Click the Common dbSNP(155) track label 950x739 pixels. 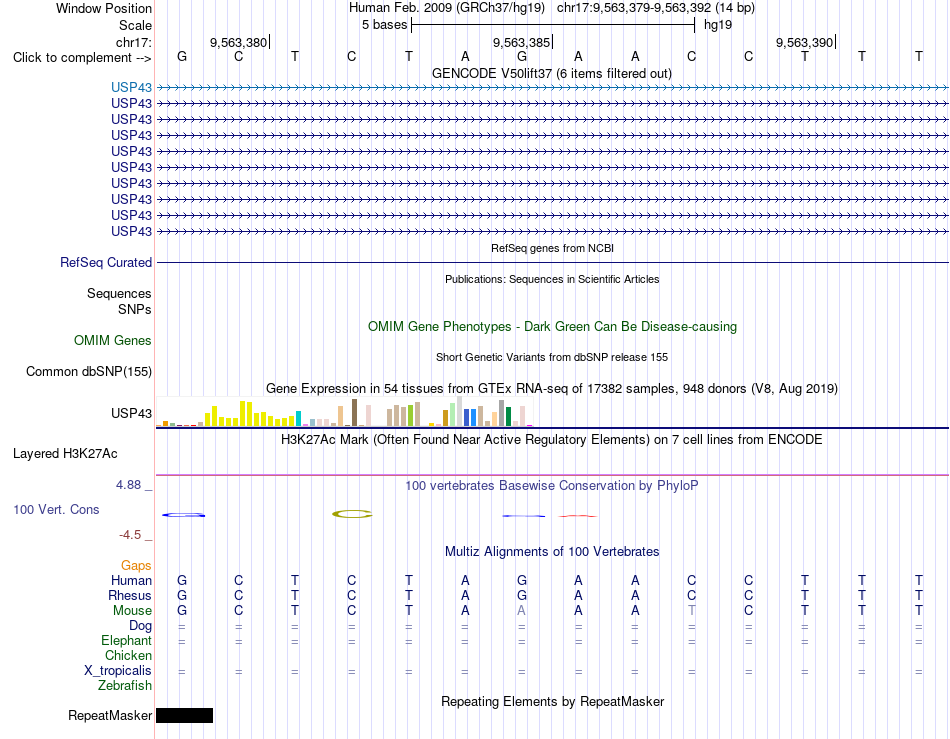pos(88,371)
